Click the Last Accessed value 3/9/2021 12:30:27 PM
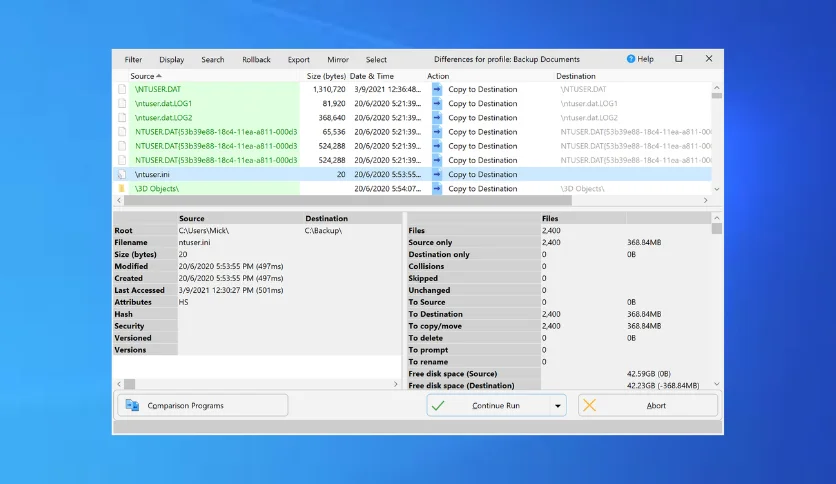 231,290
